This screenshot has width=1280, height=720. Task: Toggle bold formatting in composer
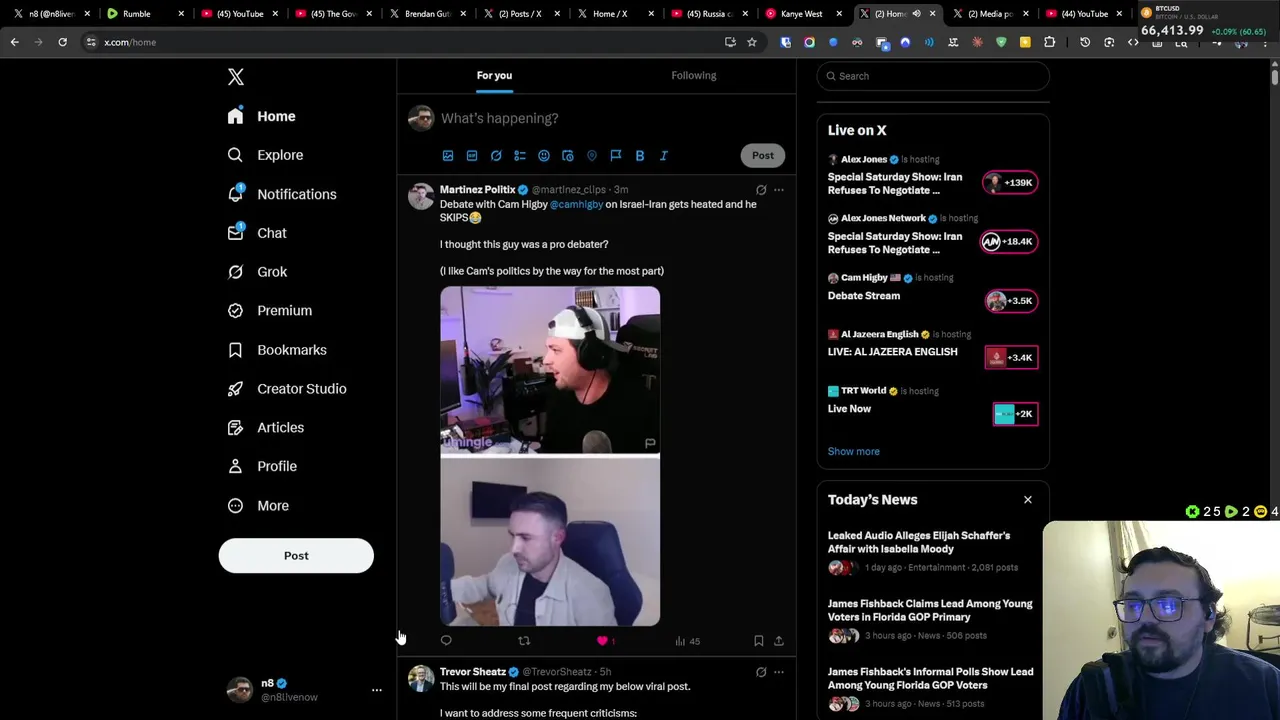[x=640, y=156]
